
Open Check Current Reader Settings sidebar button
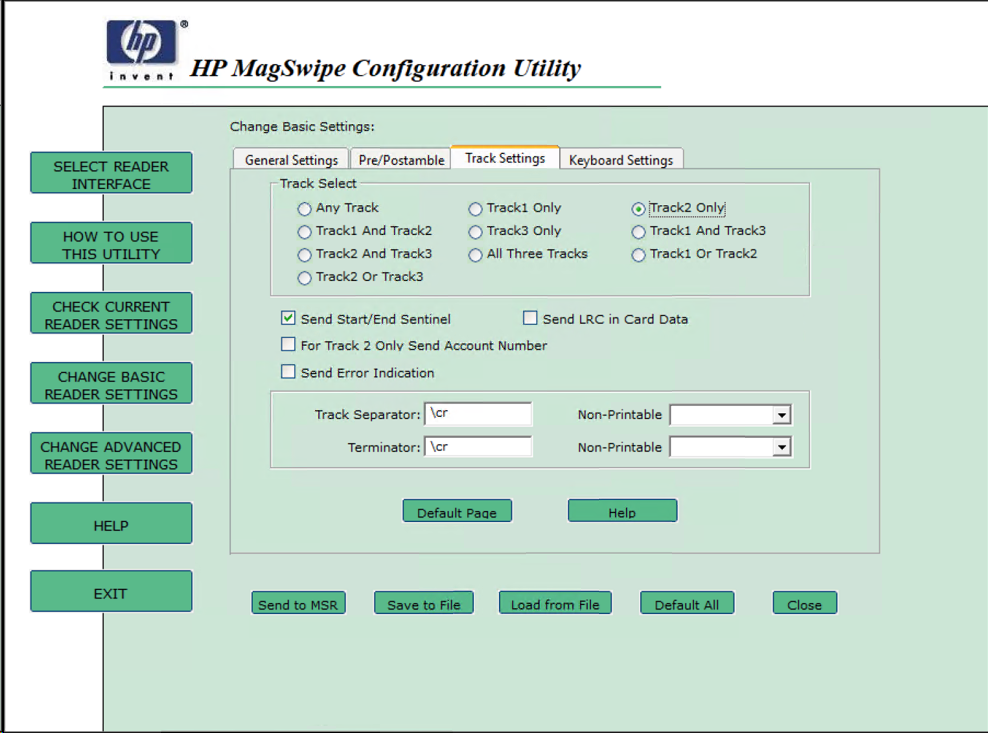point(111,315)
